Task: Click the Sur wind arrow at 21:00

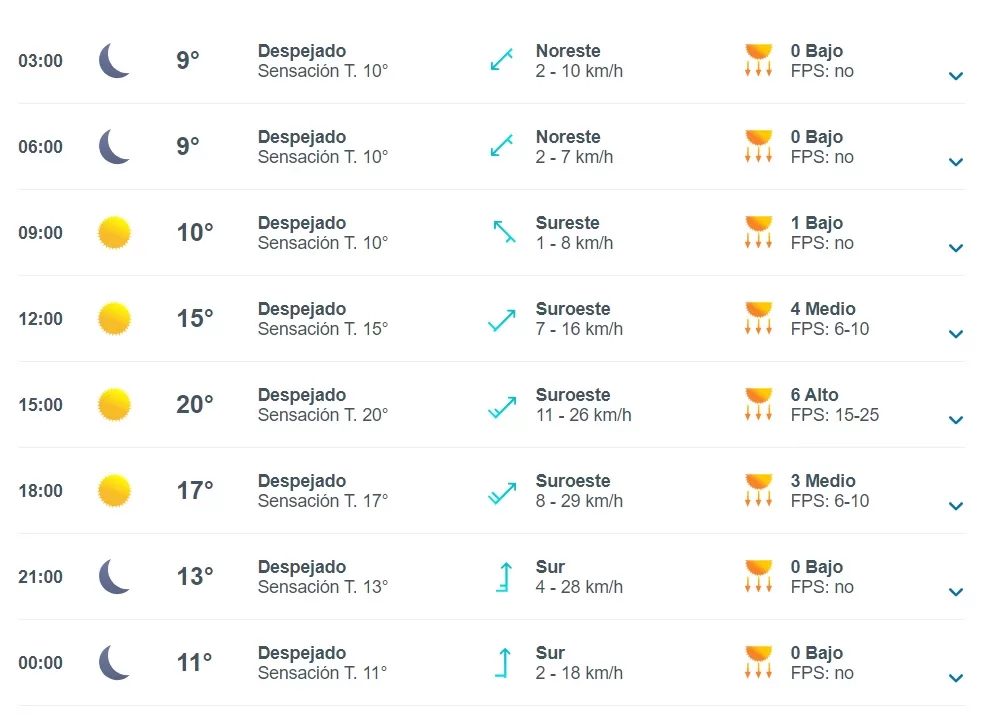Action: pyautogui.click(x=504, y=577)
